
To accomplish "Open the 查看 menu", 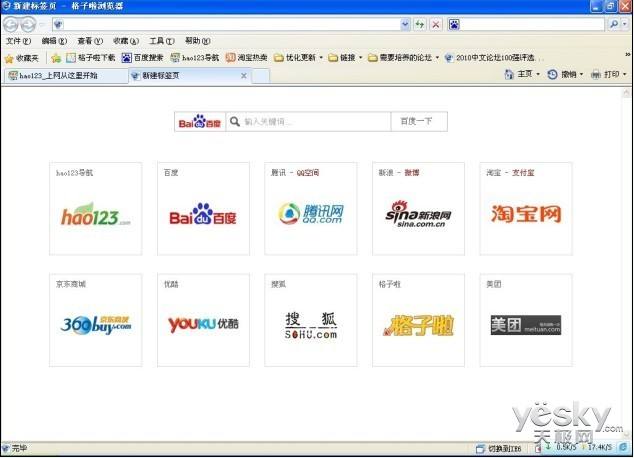I will pyautogui.click(x=90, y=41).
